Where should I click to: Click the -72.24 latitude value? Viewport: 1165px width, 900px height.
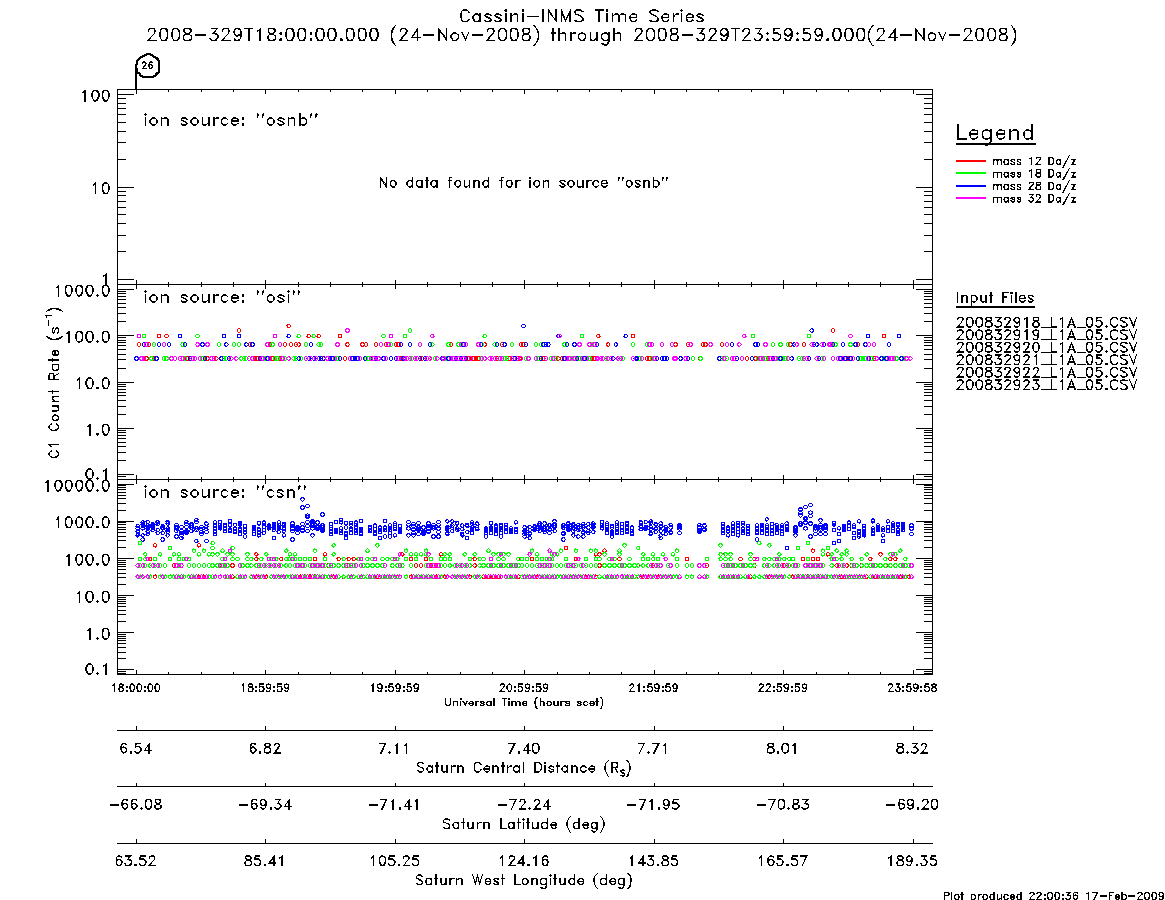click(524, 805)
